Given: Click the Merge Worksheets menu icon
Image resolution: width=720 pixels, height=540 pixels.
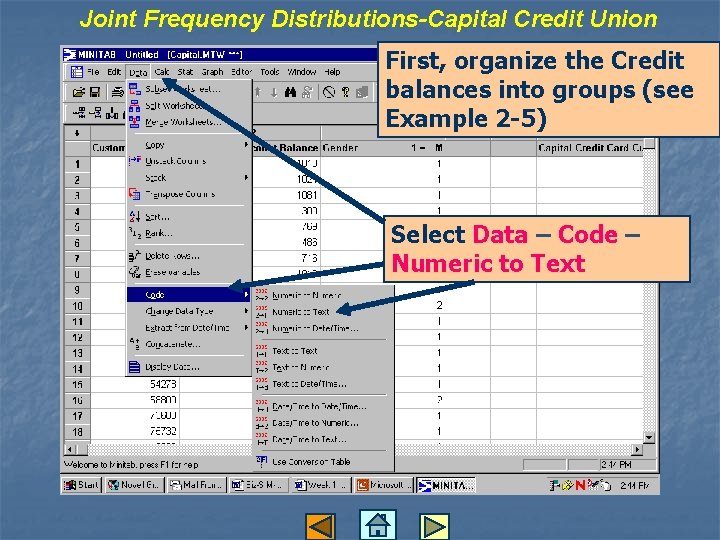Looking at the screenshot, I should [x=135, y=122].
